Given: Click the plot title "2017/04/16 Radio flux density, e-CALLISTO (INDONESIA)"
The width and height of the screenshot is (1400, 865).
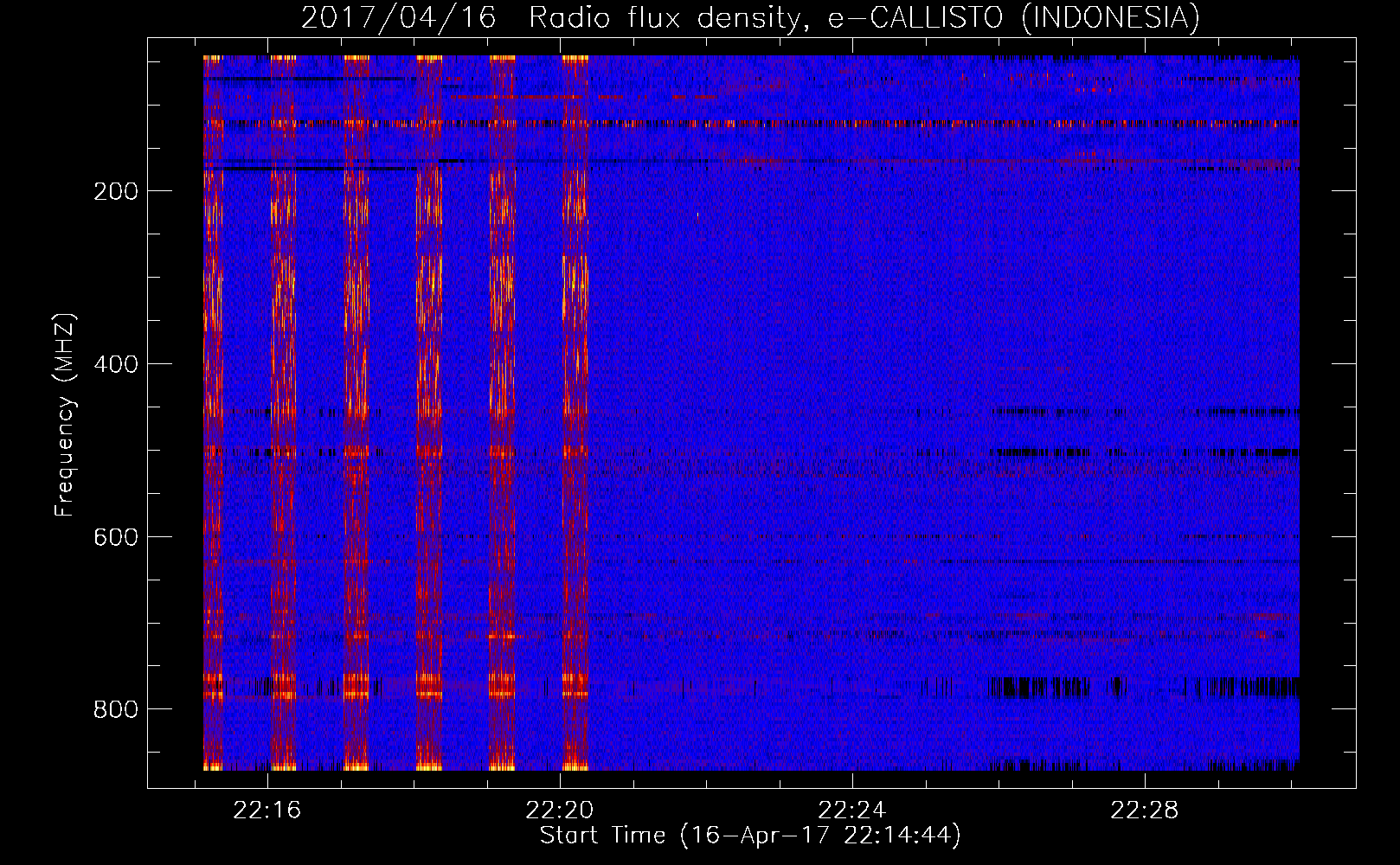Looking at the screenshot, I should pos(750,18).
